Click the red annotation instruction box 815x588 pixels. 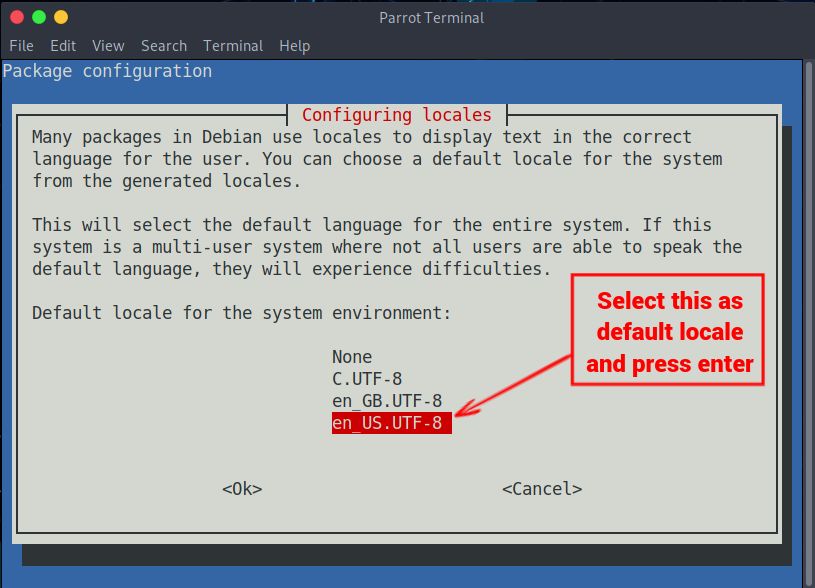point(667,330)
